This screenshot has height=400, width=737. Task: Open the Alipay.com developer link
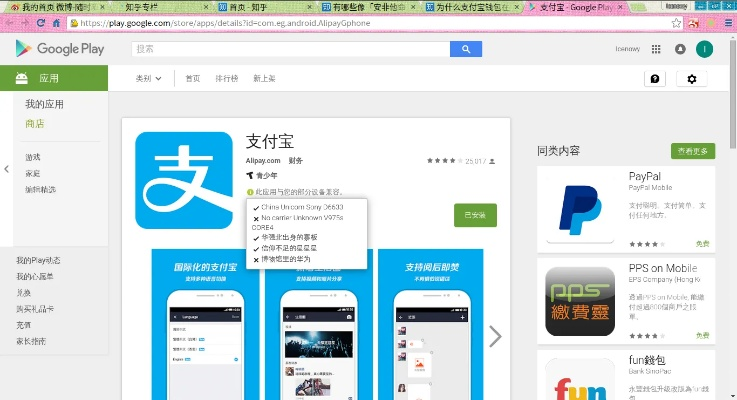click(x=263, y=160)
